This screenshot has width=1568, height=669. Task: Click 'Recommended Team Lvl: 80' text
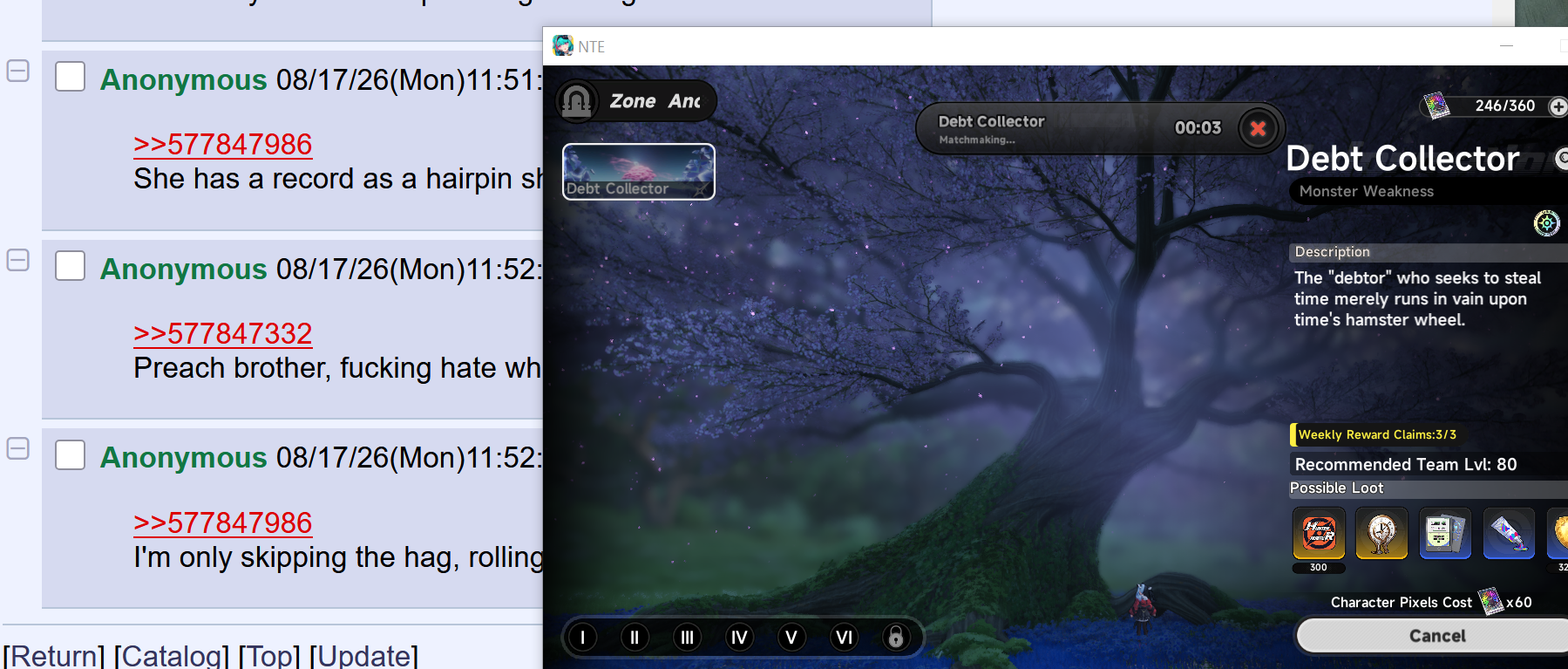click(x=1405, y=464)
